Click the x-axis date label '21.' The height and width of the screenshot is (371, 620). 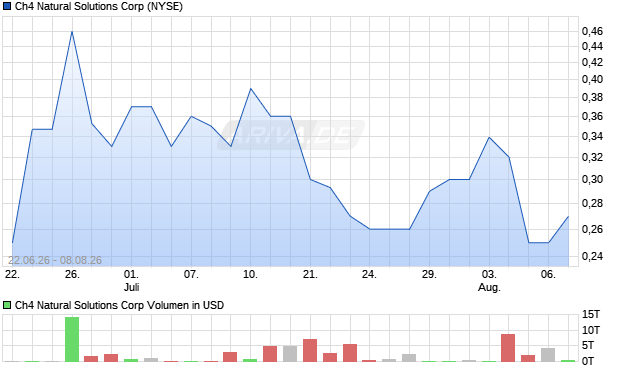pos(310,274)
